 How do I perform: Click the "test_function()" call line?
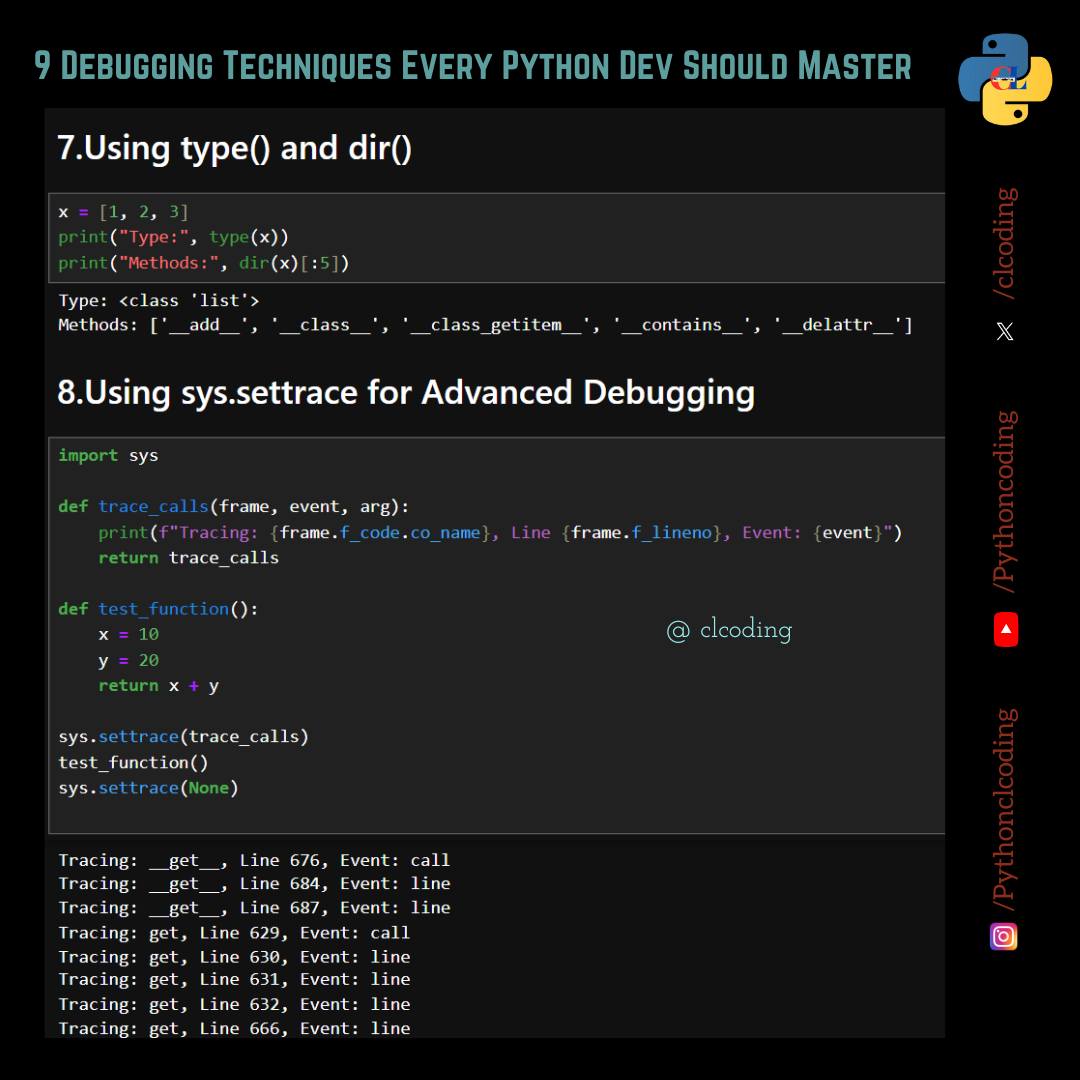coord(133,762)
